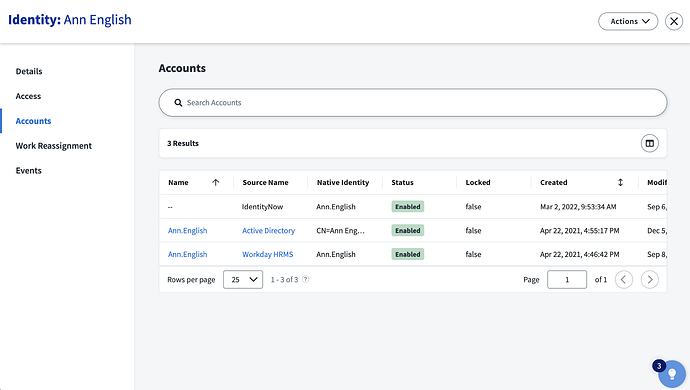Open the Workday HRMS source link

[x=268, y=254]
